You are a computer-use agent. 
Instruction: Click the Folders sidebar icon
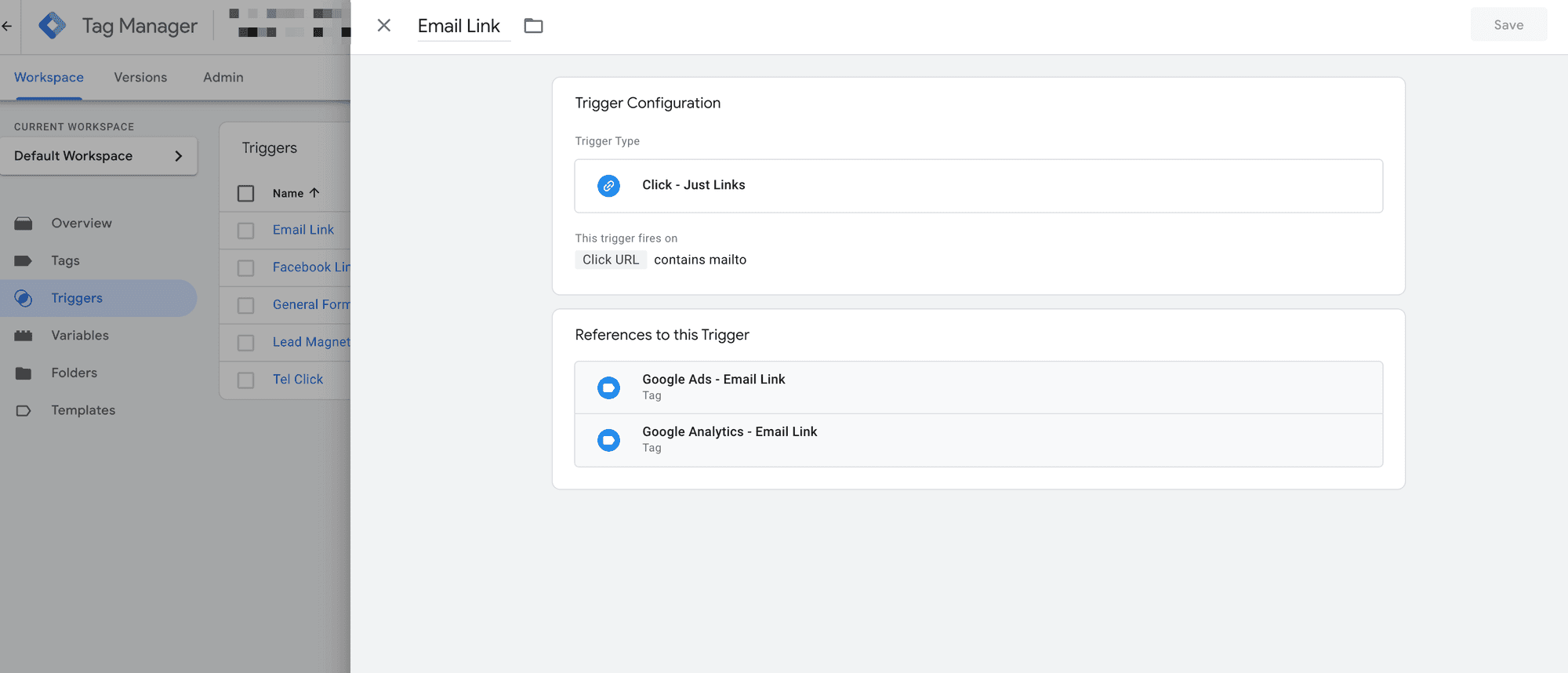(x=24, y=373)
